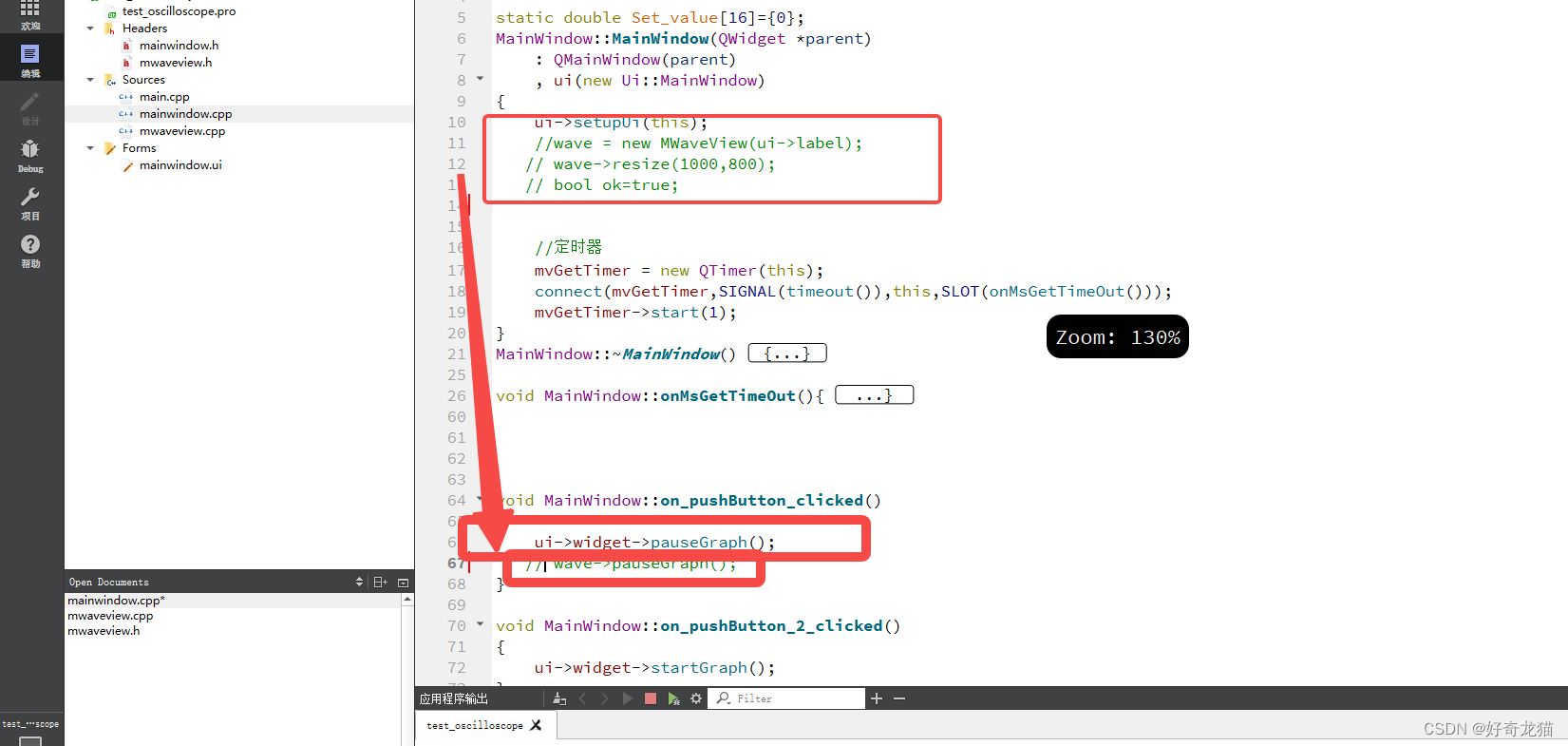The width and height of the screenshot is (1568, 746).
Task: Open the test_…scope kit selector
Action: (30, 730)
